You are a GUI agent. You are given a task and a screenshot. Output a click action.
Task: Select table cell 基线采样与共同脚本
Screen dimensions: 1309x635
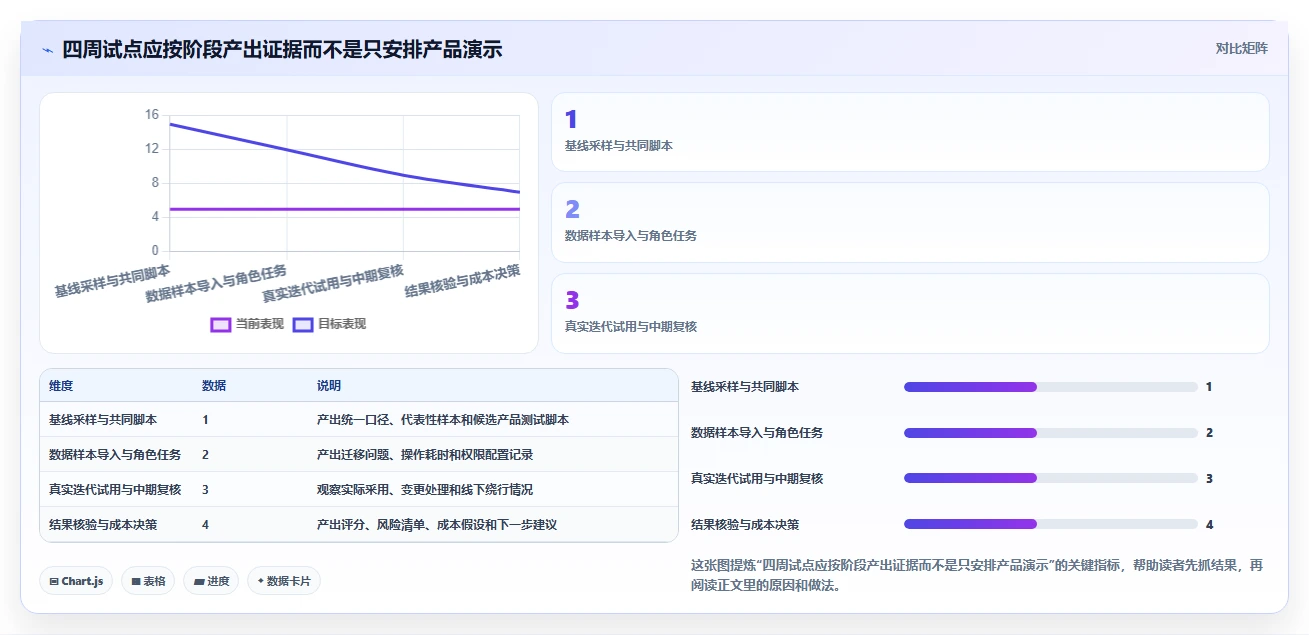pos(103,420)
